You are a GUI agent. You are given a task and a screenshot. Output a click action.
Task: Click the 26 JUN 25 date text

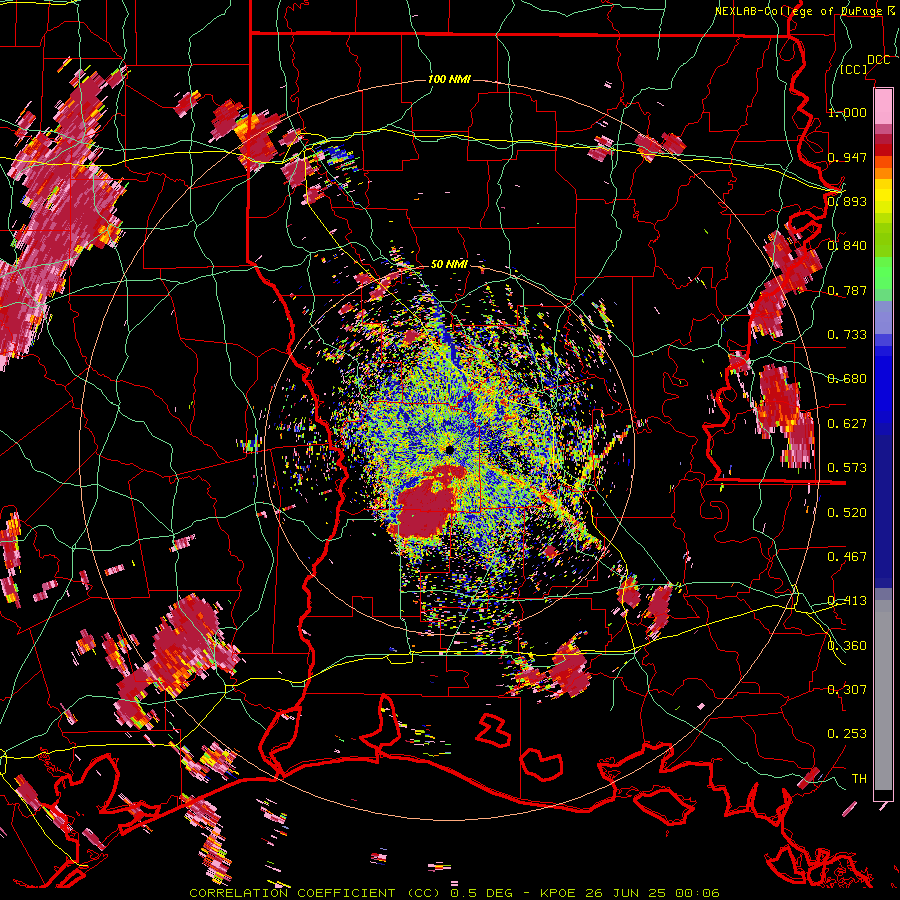point(626,893)
